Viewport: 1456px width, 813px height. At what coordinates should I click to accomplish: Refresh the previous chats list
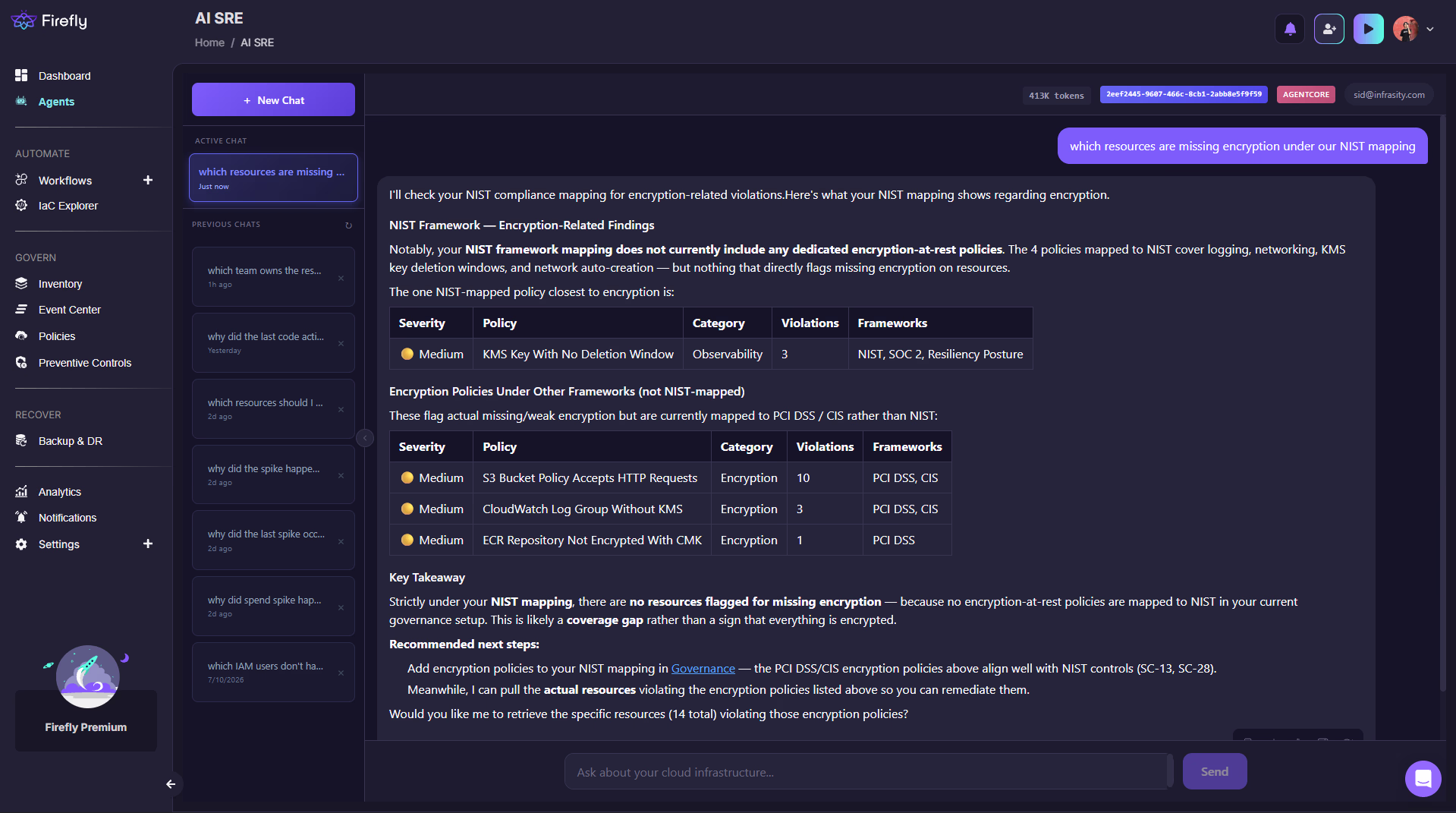[x=349, y=225]
